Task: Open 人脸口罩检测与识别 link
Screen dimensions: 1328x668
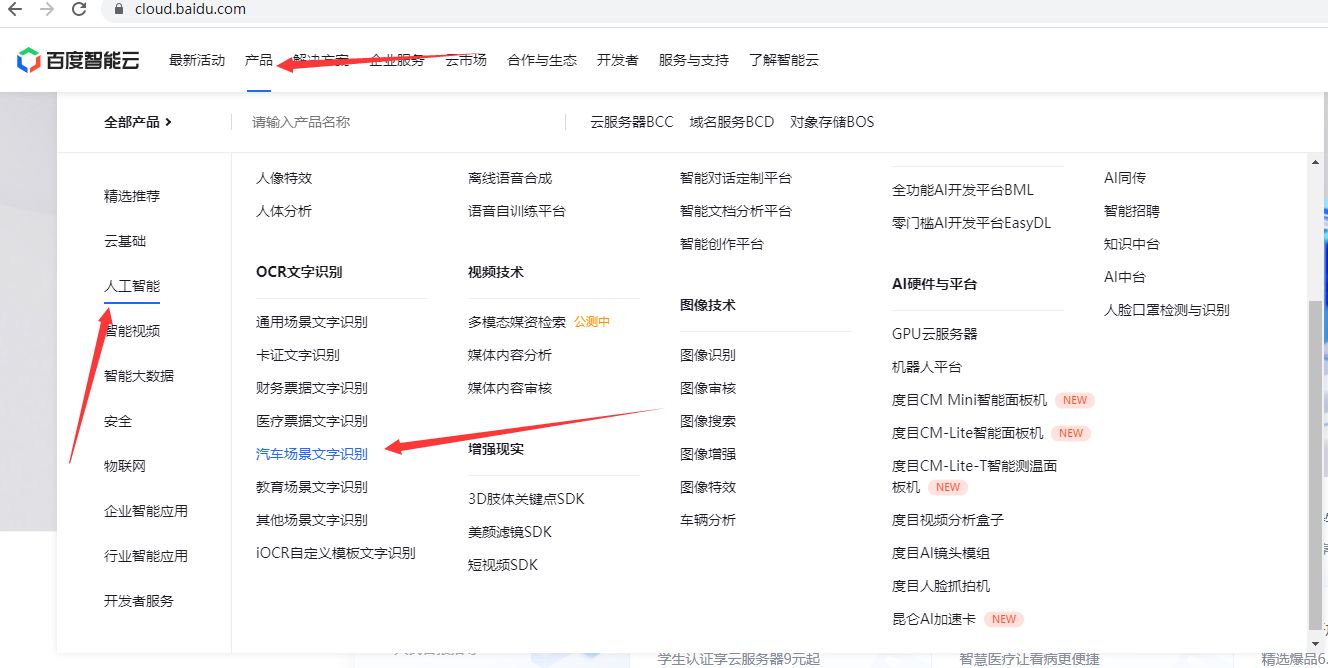Action: (x=1167, y=310)
